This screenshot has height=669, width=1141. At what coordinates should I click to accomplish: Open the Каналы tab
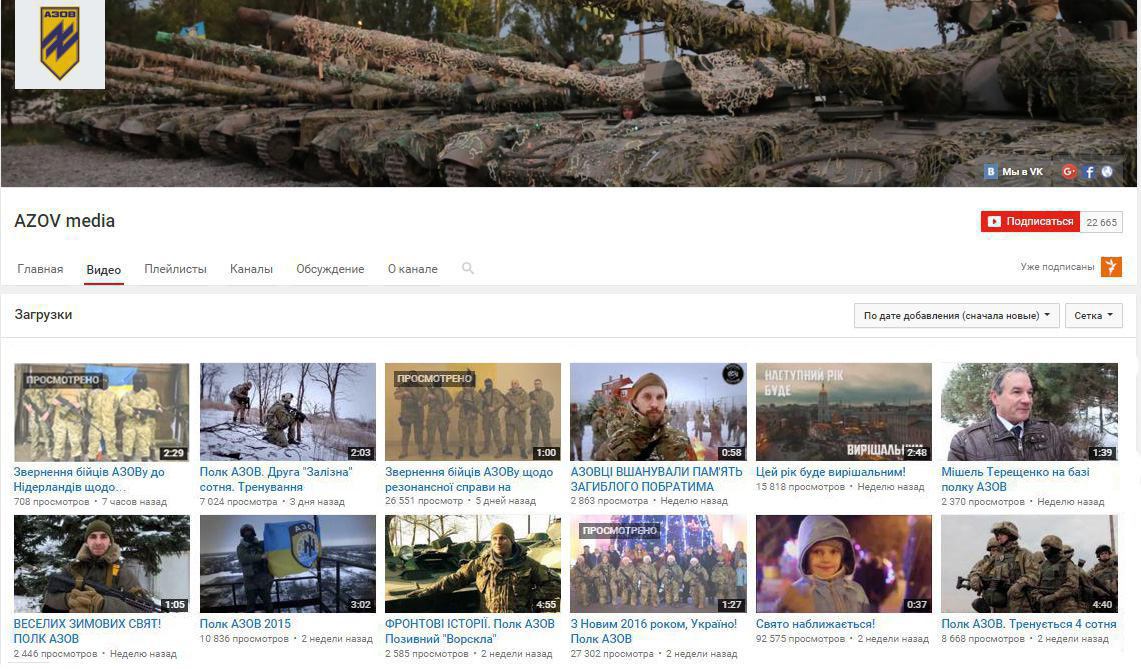click(x=251, y=269)
